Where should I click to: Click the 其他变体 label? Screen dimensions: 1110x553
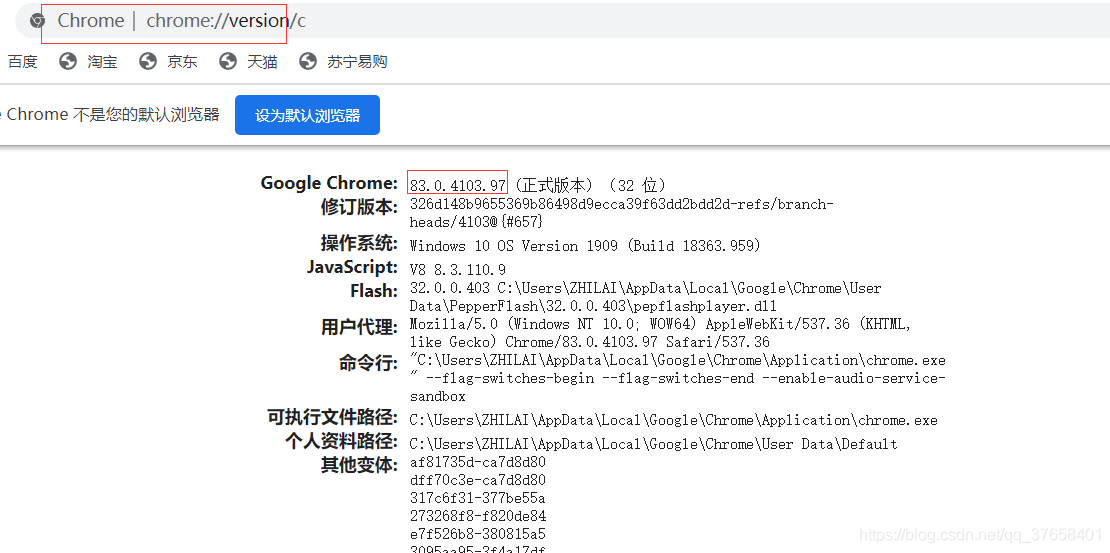pos(360,465)
